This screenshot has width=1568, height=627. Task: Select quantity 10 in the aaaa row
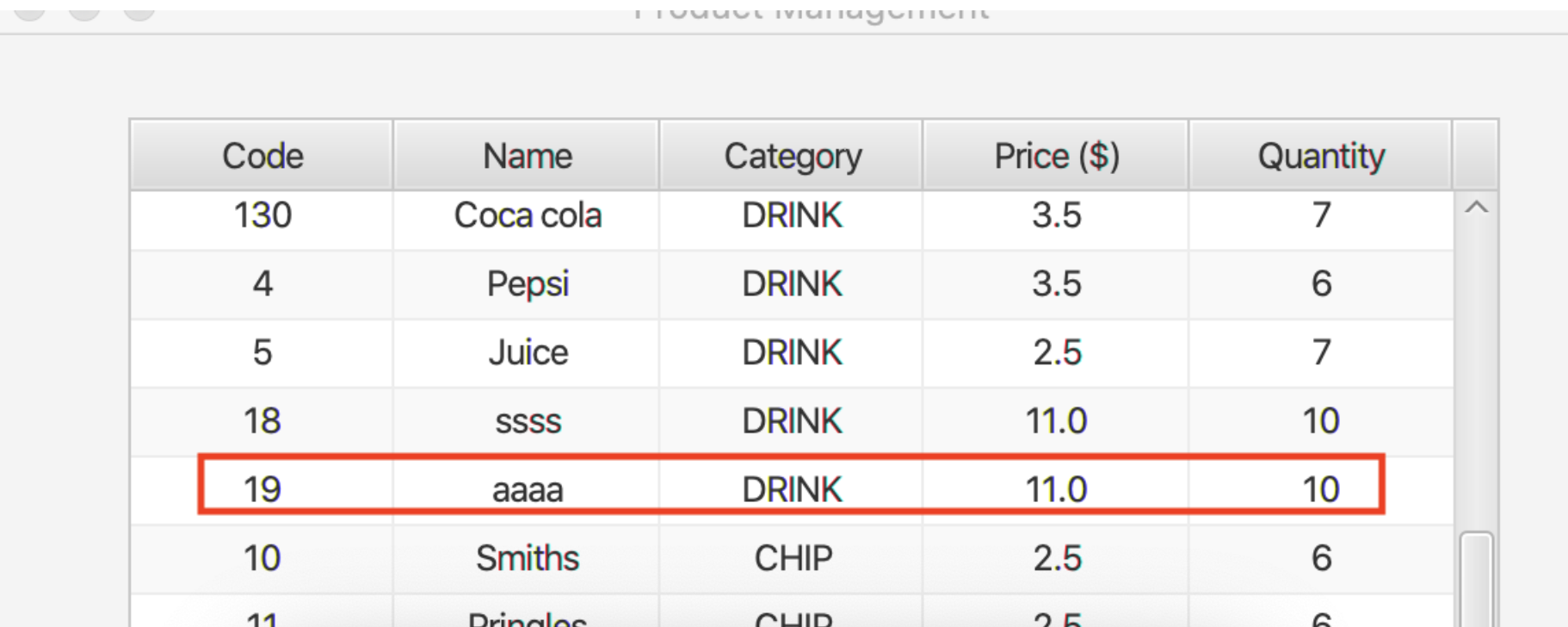coord(1321,490)
